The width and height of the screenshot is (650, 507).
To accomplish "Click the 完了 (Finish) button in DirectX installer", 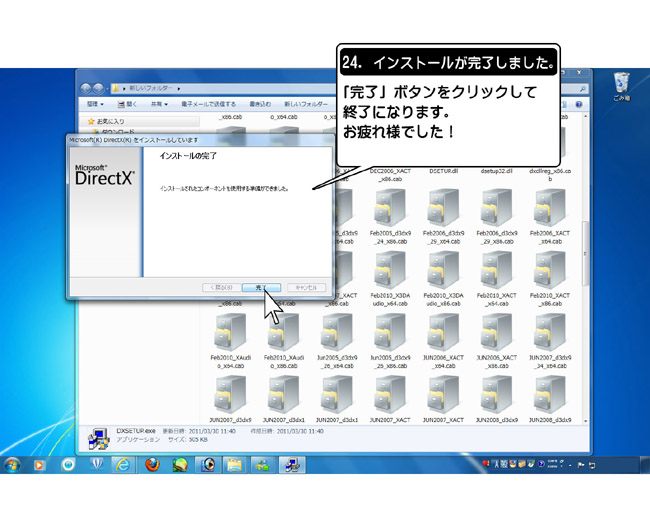I will [261, 287].
